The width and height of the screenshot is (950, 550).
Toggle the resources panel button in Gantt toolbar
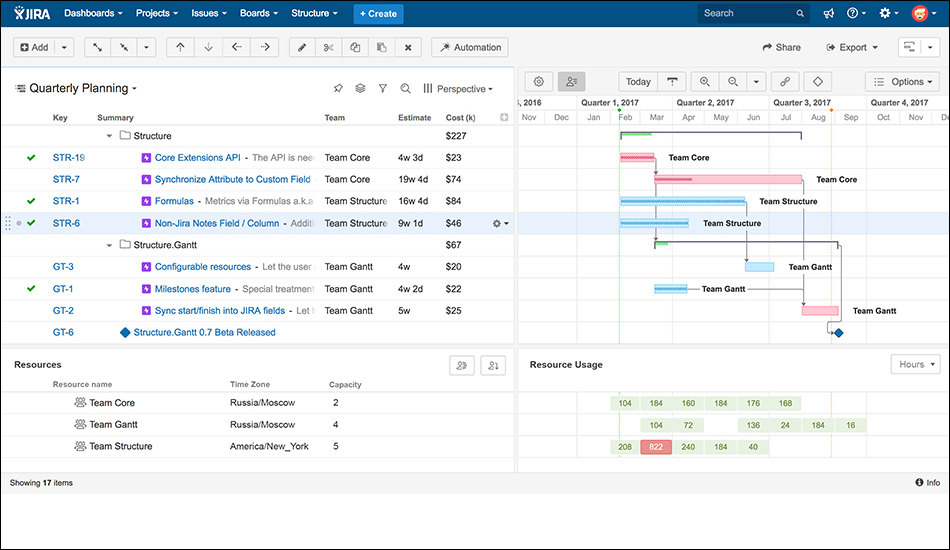click(571, 81)
